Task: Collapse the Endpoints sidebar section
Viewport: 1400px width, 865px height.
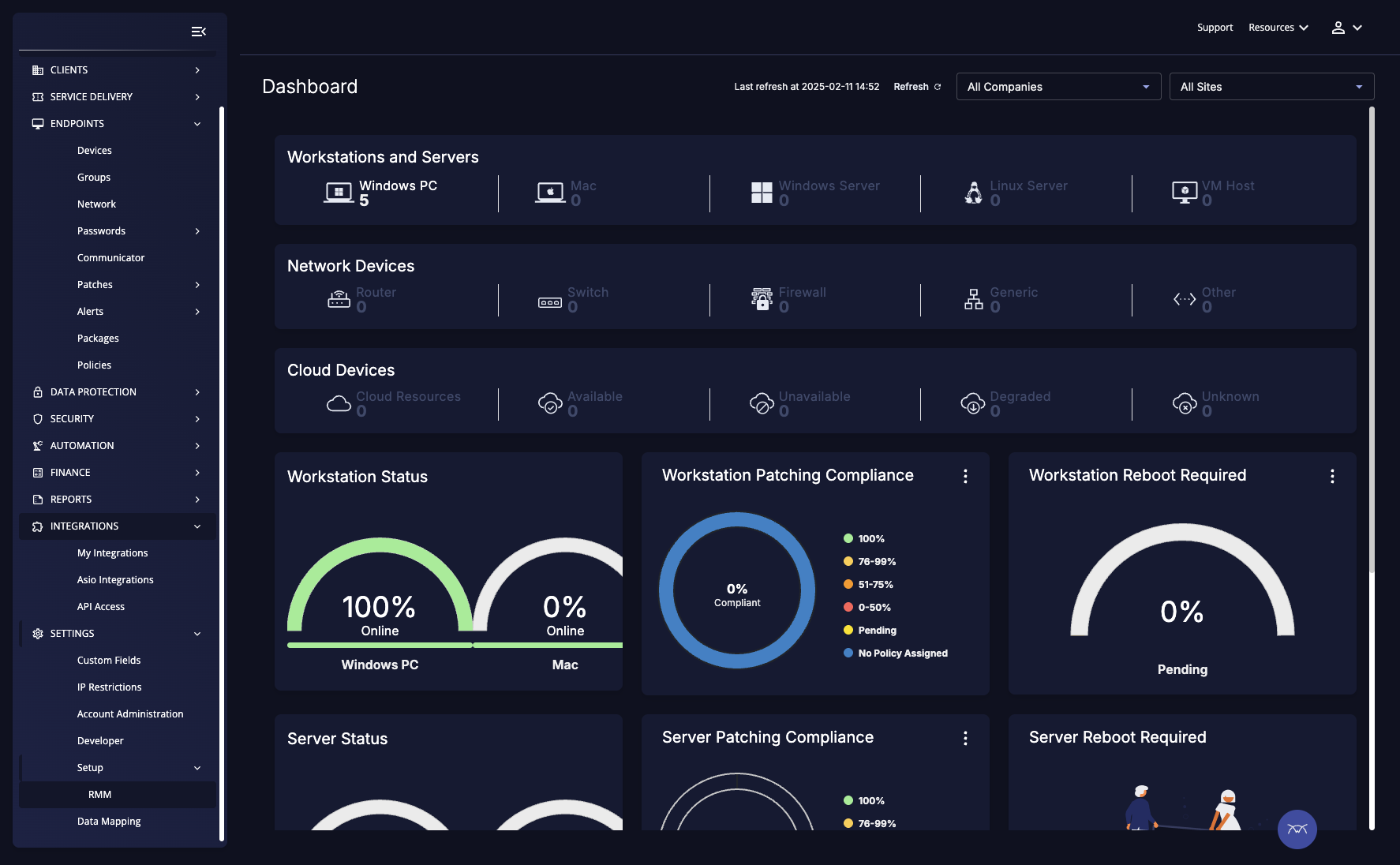Action: (x=117, y=124)
